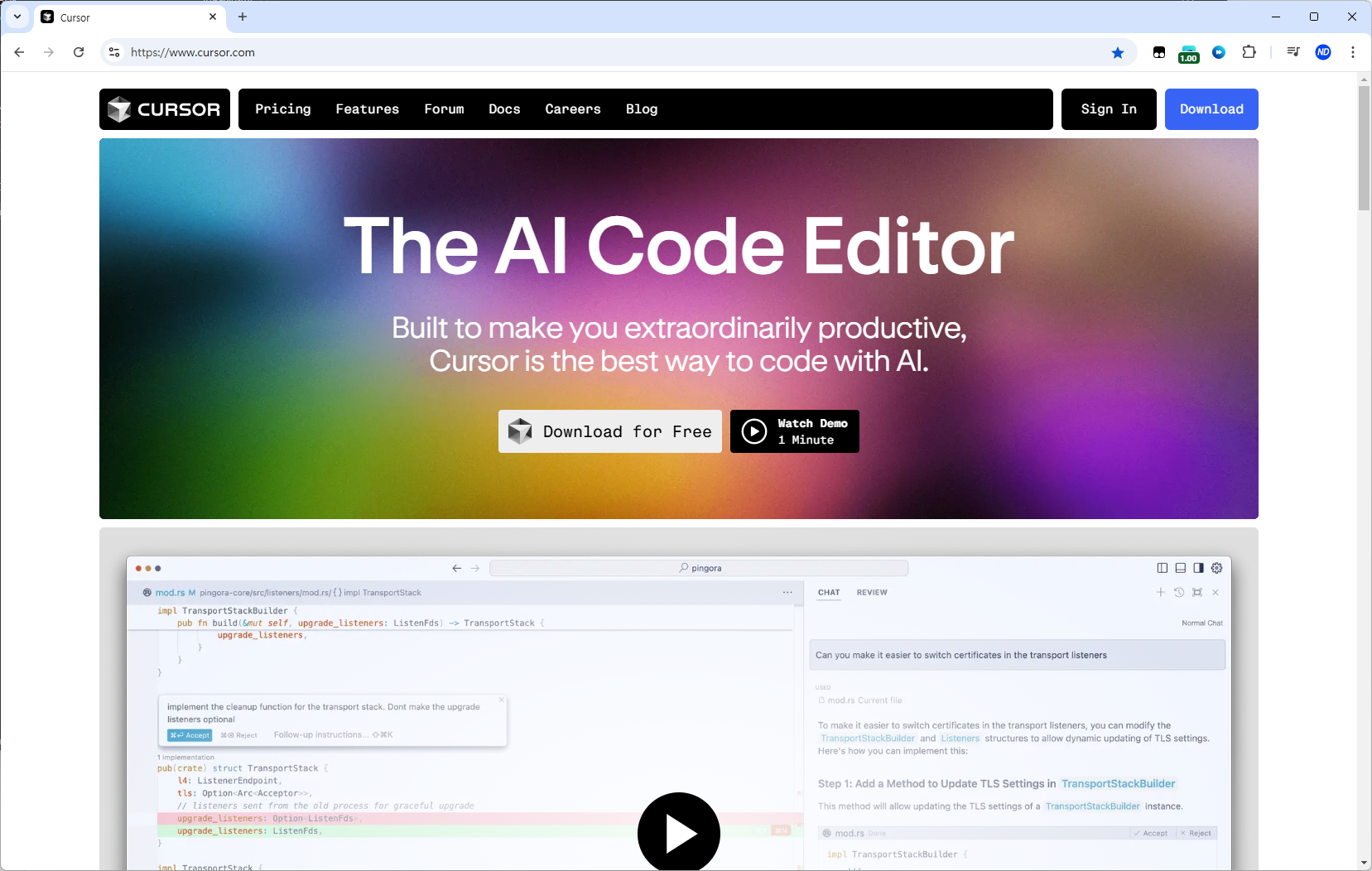Toggle the left sidebar layout icon in demo
Screen dimensions: 1372x871
pyautogui.click(x=1163, y=568)
